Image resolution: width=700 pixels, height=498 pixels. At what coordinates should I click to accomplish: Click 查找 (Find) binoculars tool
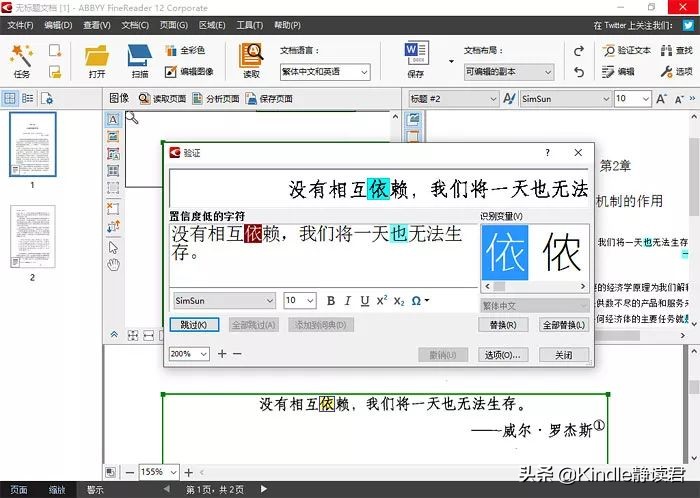677,50
